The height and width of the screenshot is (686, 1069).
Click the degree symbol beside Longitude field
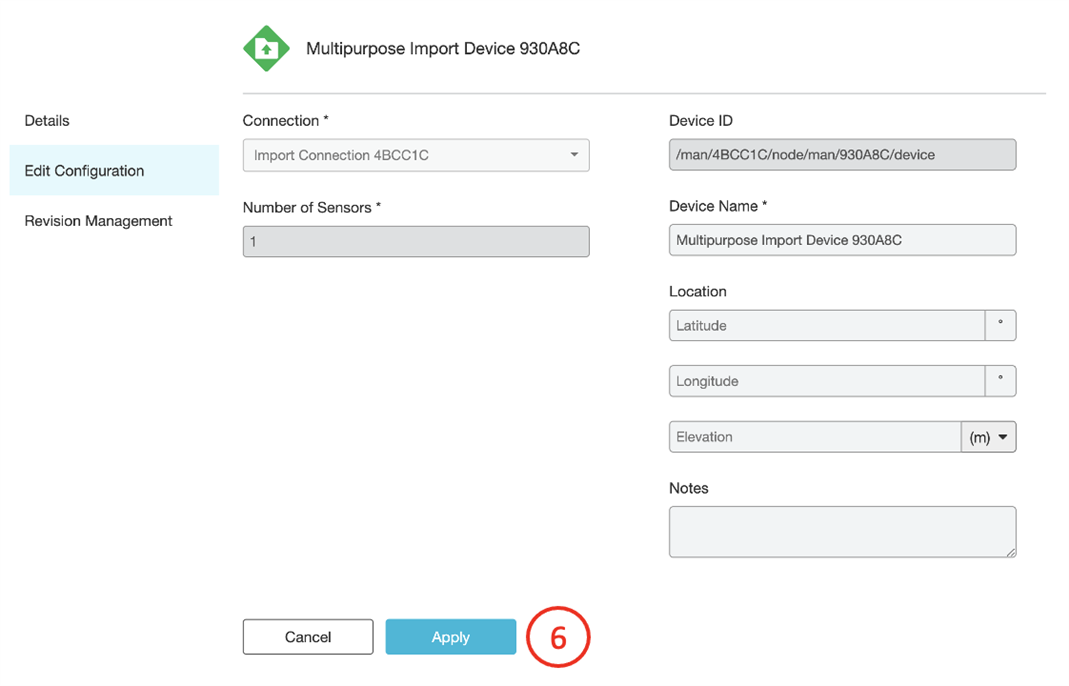tap(1001, 381)
